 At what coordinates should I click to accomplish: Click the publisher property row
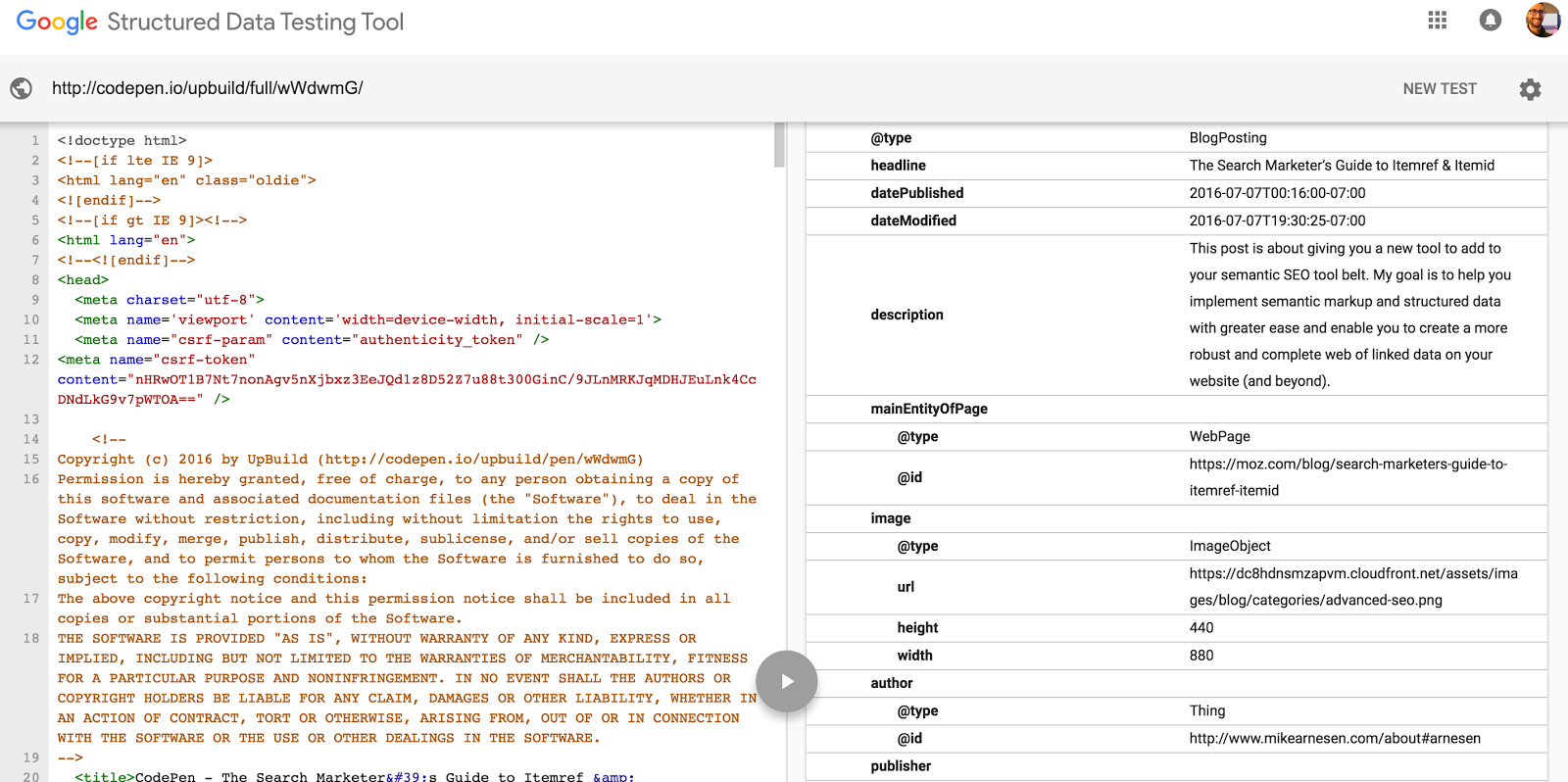click(x=1176, y=766)
